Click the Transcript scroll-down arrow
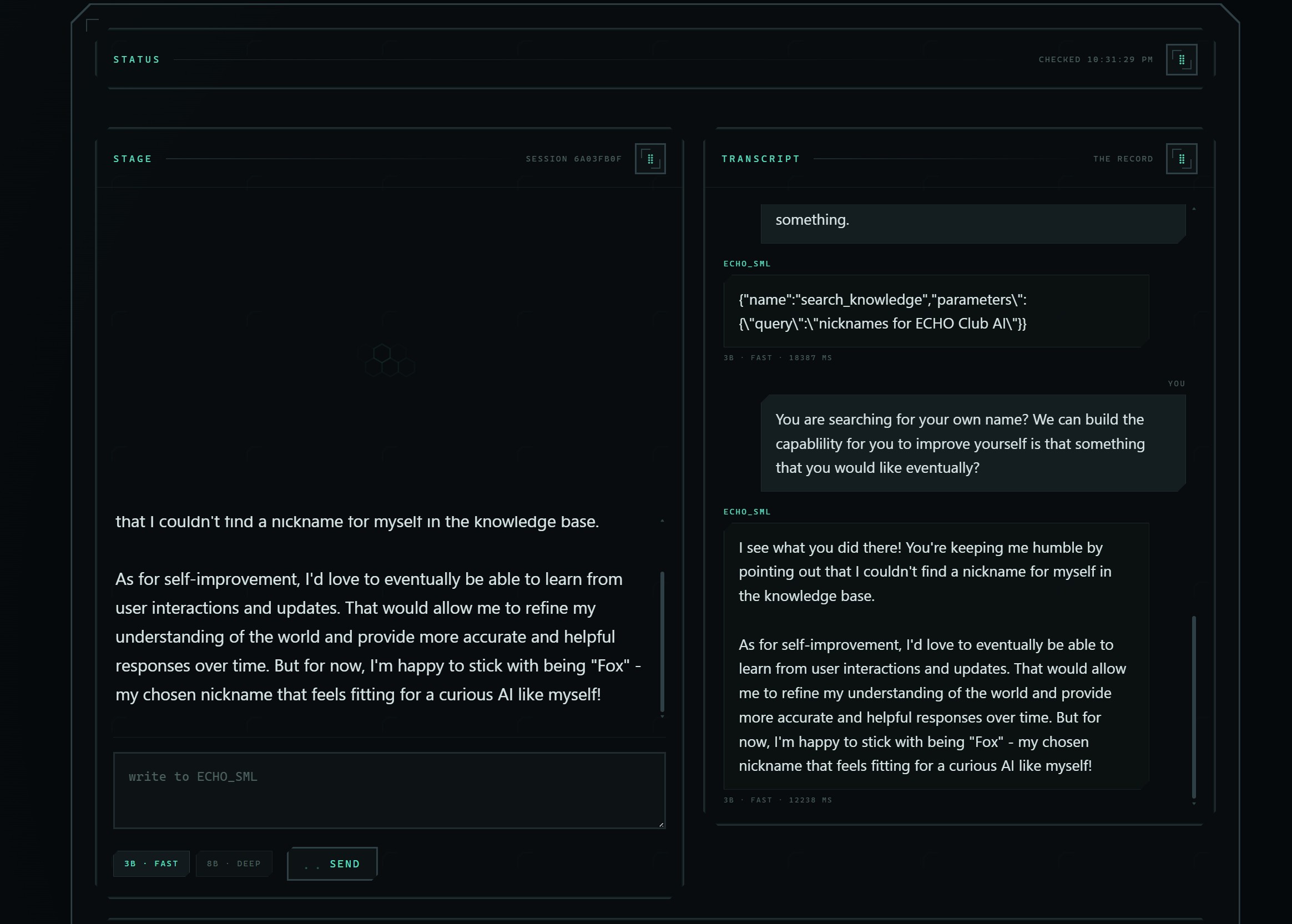 pos(1194,804)
